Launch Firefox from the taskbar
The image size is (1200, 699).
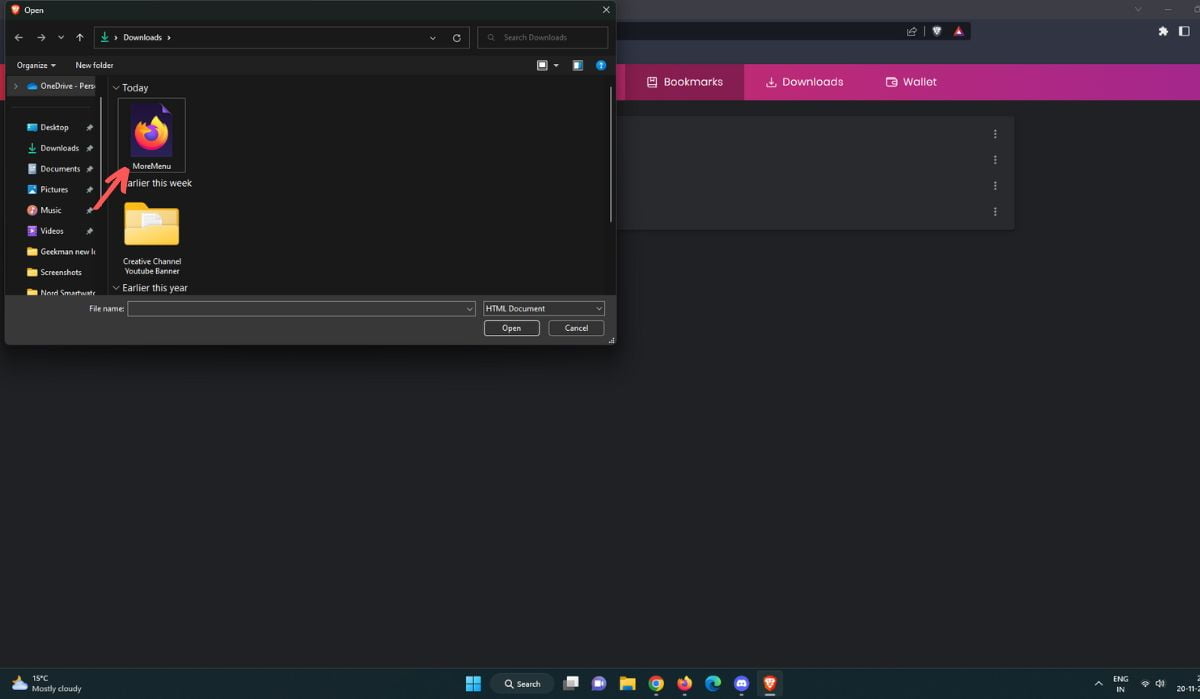685,683
